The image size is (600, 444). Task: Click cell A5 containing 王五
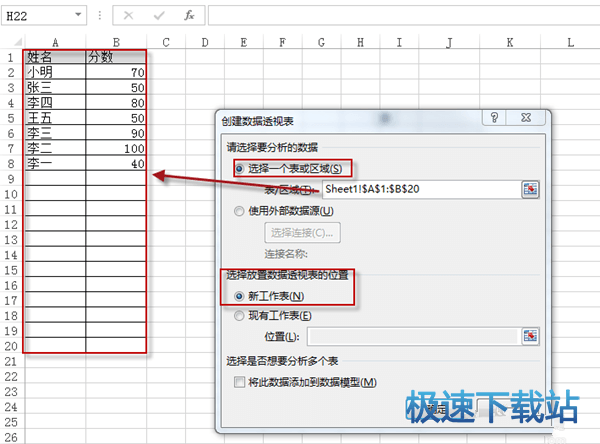(55, 118)
